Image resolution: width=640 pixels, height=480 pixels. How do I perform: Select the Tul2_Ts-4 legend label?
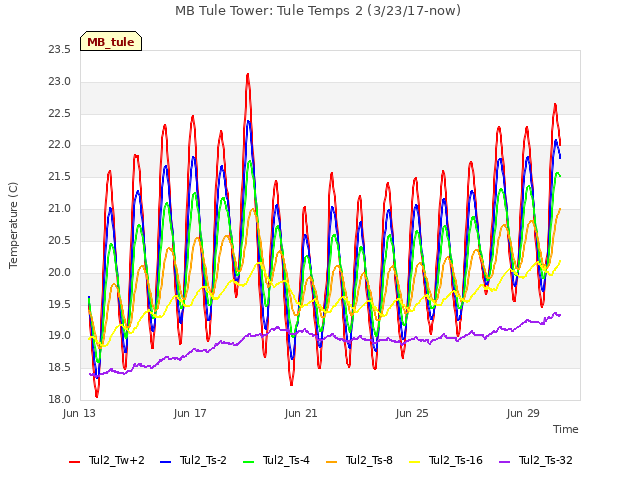[x=286, y=460]
